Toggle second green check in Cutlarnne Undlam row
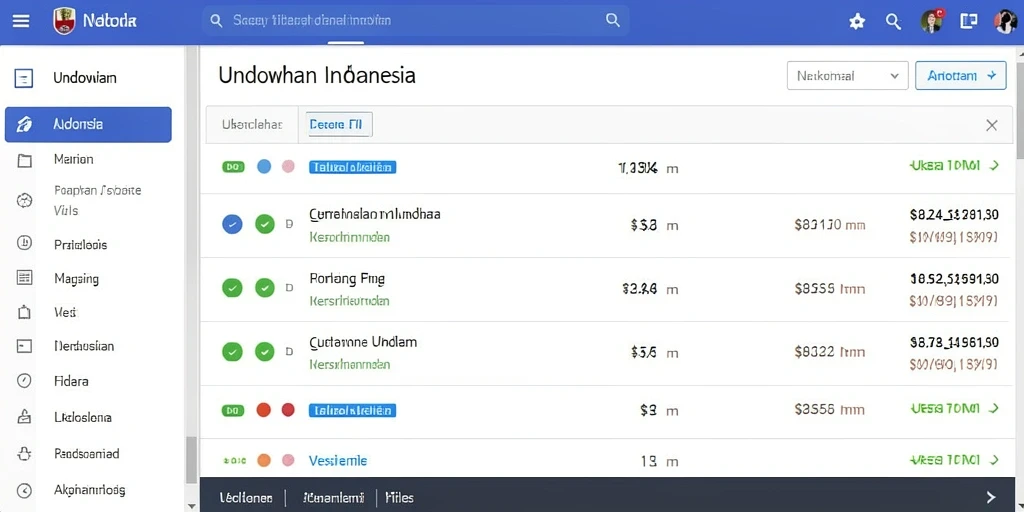The image size is (1024, 512). tap(264, 352)
